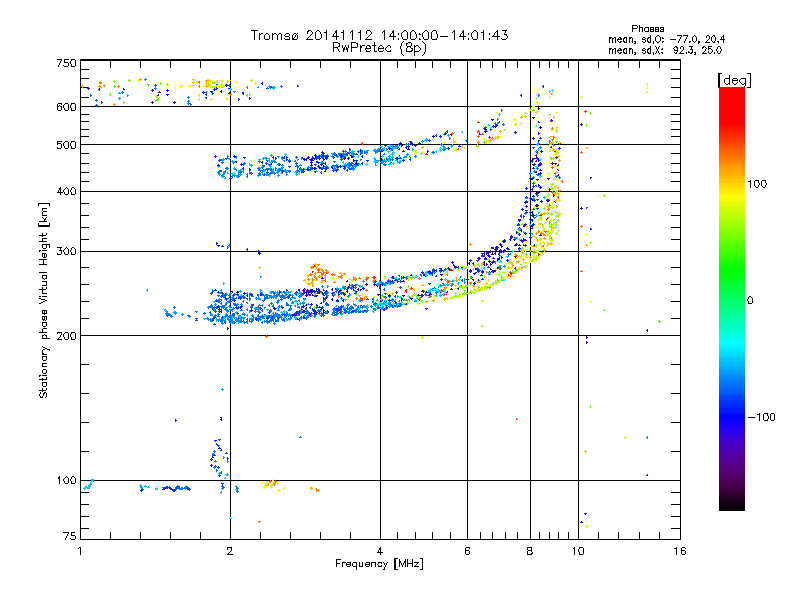Click y-axis tick label '500'
This screenshot has height=600, width=800.
(x=66, y=145)
